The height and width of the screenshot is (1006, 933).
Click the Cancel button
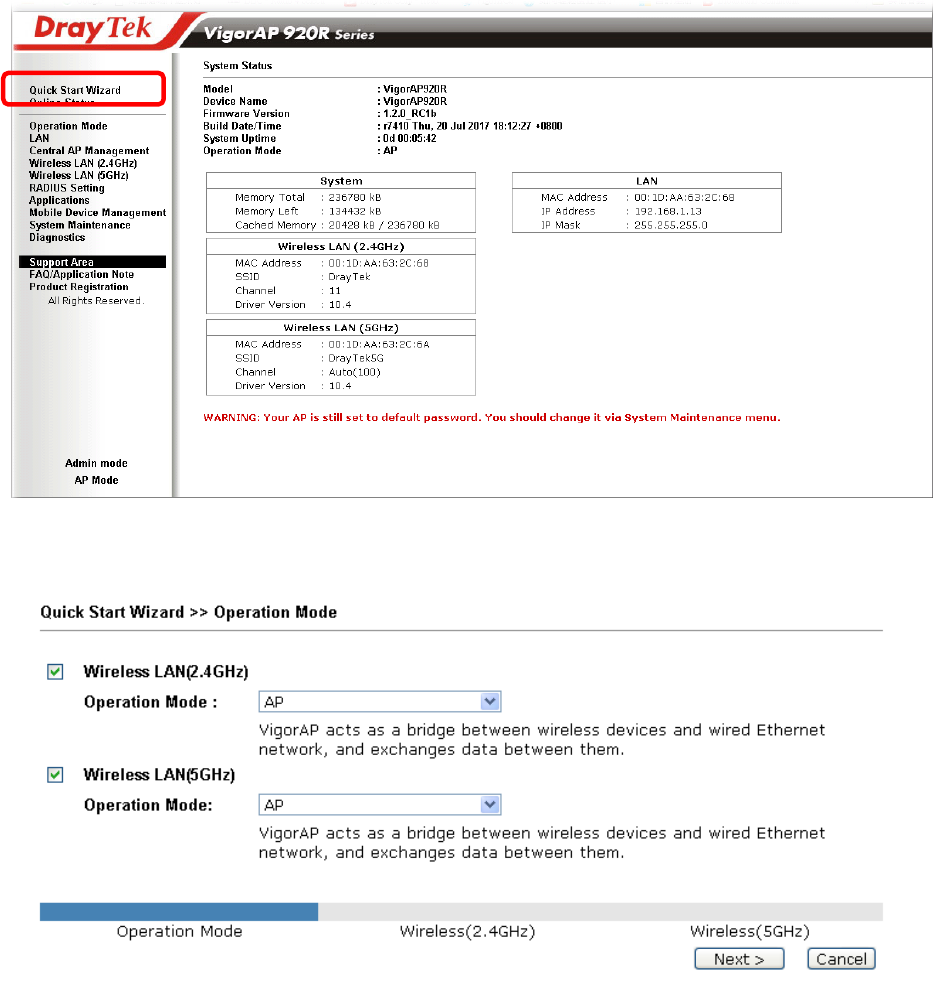point(841,959)
